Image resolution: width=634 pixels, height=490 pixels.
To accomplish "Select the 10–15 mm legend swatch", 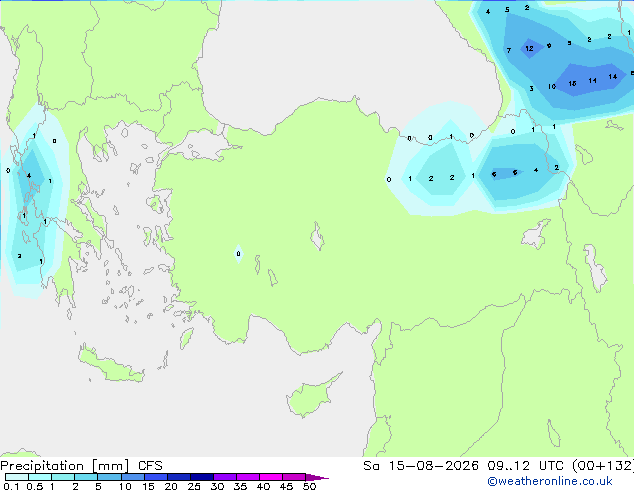I will pos(132,477).
